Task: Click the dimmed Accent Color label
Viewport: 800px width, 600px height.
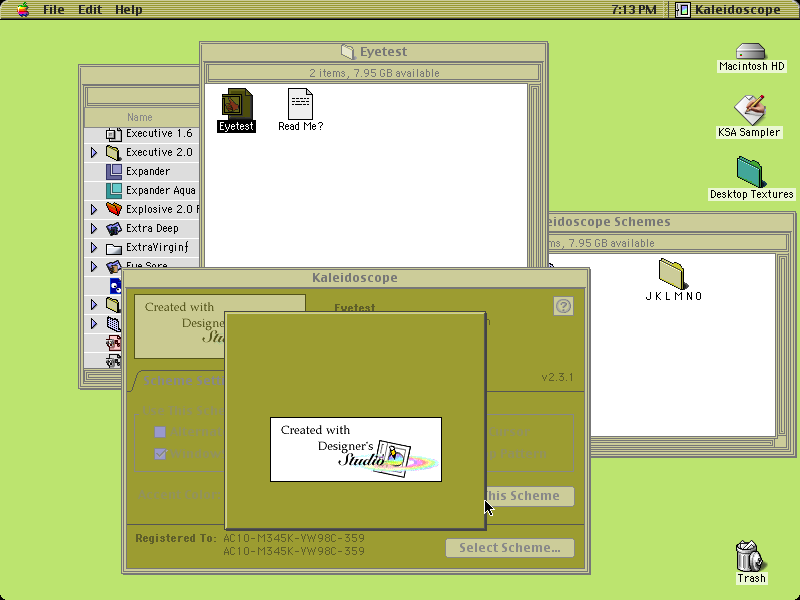Action: (180, 495)
